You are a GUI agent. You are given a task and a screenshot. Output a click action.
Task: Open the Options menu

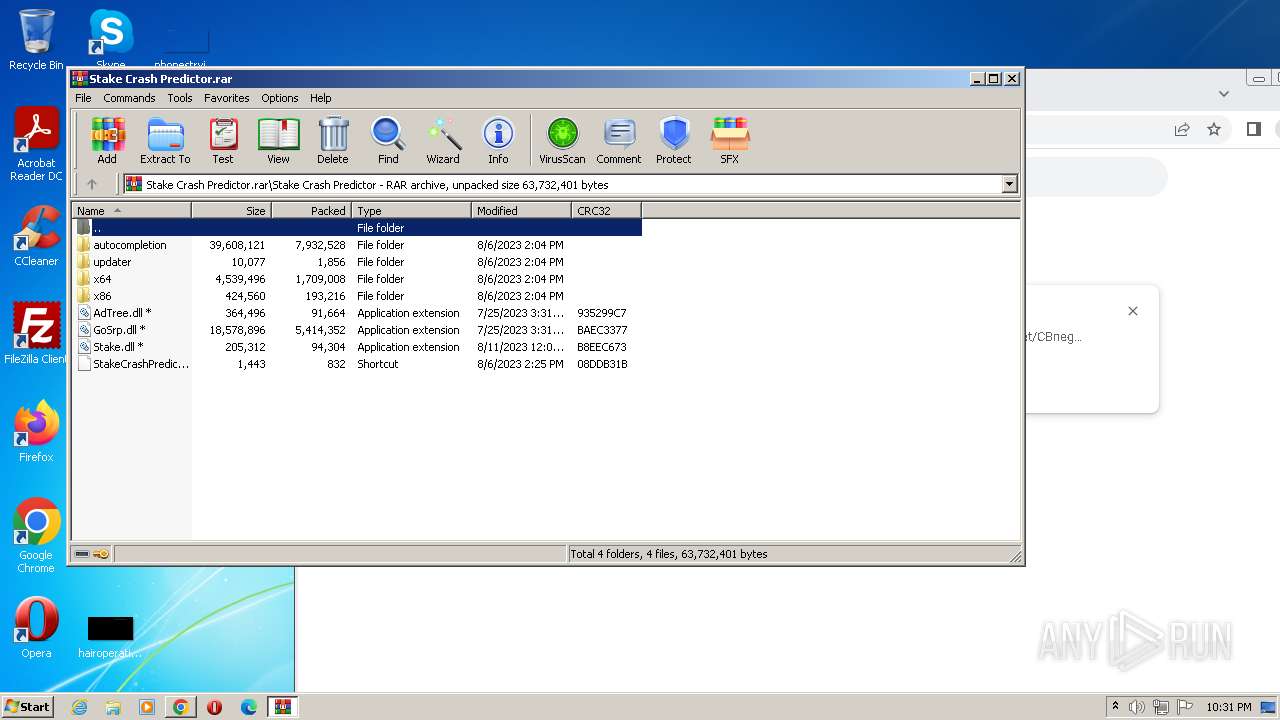(x=280, y=98)
